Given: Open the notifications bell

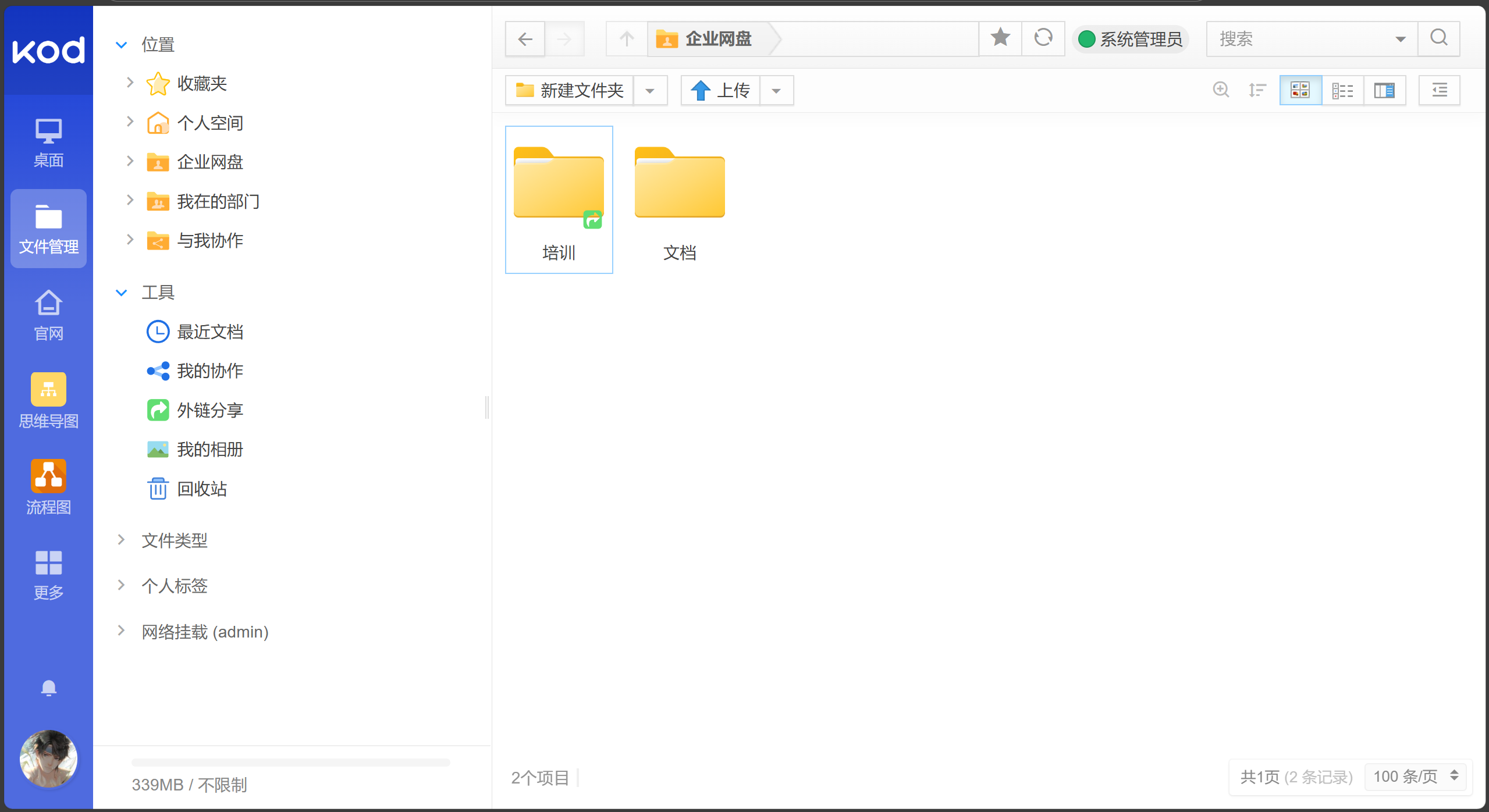Looking at the screenshot, I should [x=49, y=688].
